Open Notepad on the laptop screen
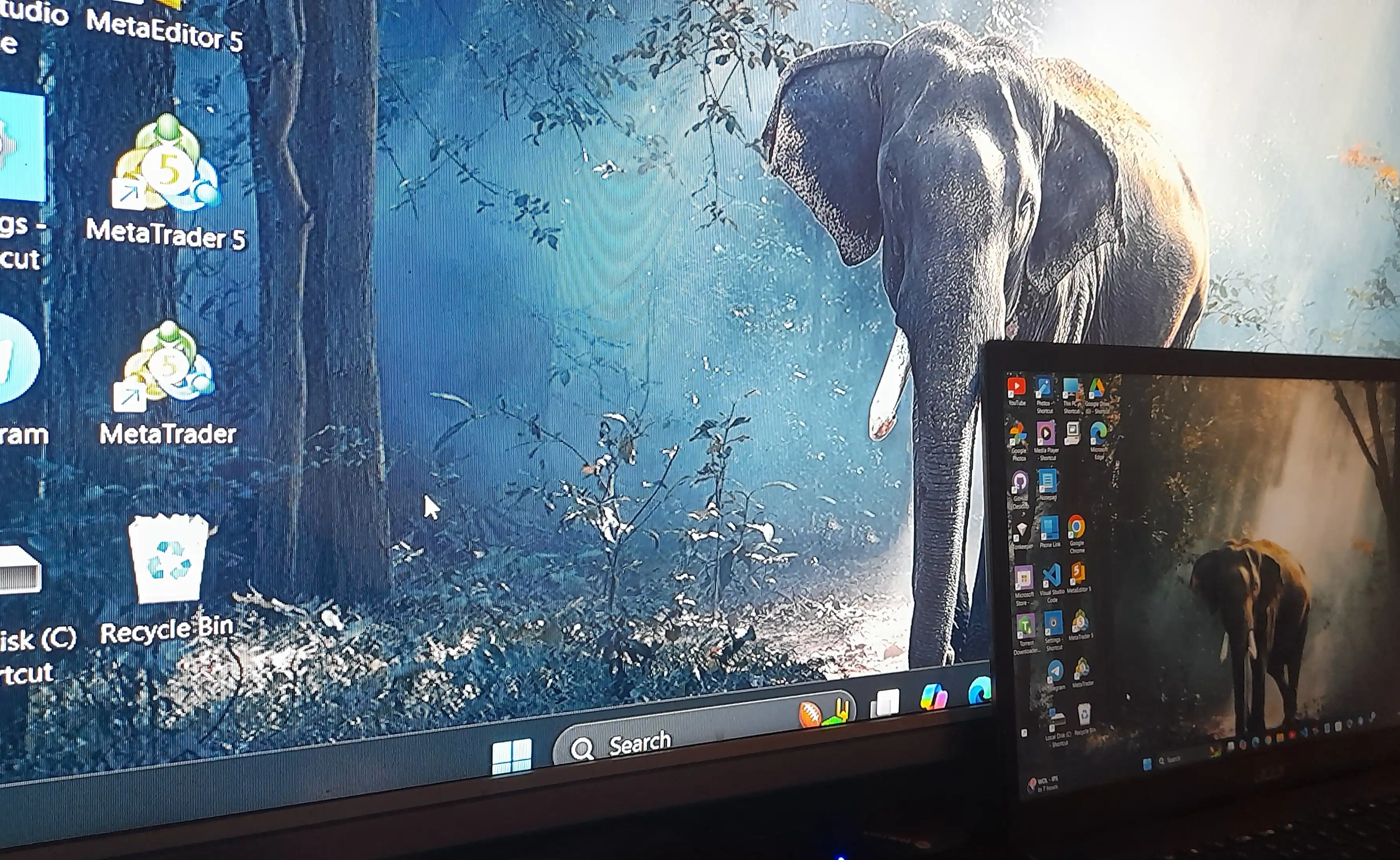This screenshot has height=860, width=1400. tap(1047, 485)
